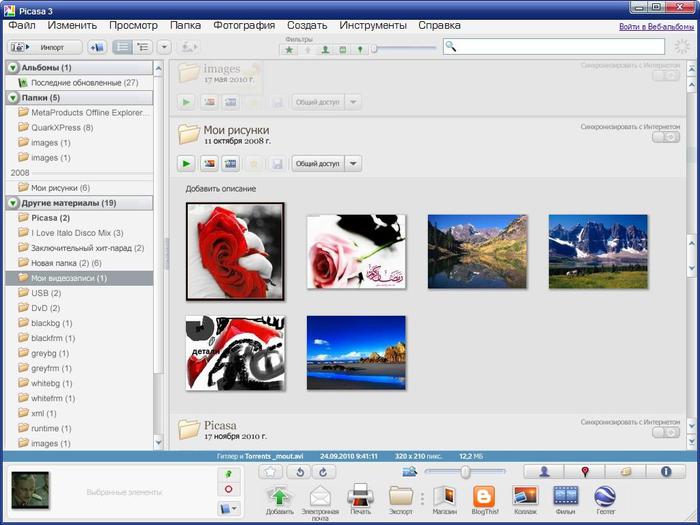
Task: Clear the tray with the red circle icon
Action: coord(229,489)
